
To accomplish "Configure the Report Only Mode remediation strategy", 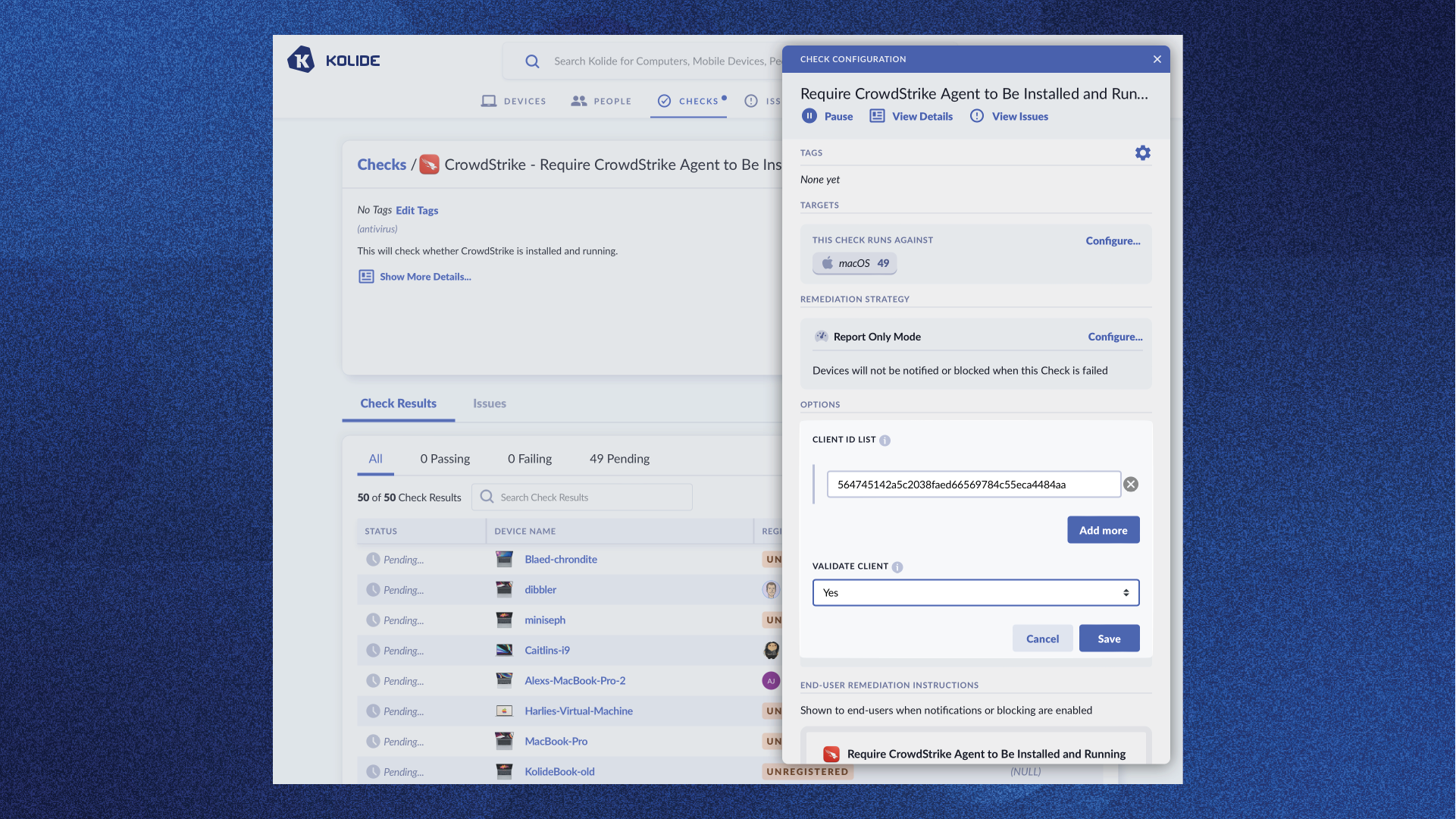I will (1114, 337).
